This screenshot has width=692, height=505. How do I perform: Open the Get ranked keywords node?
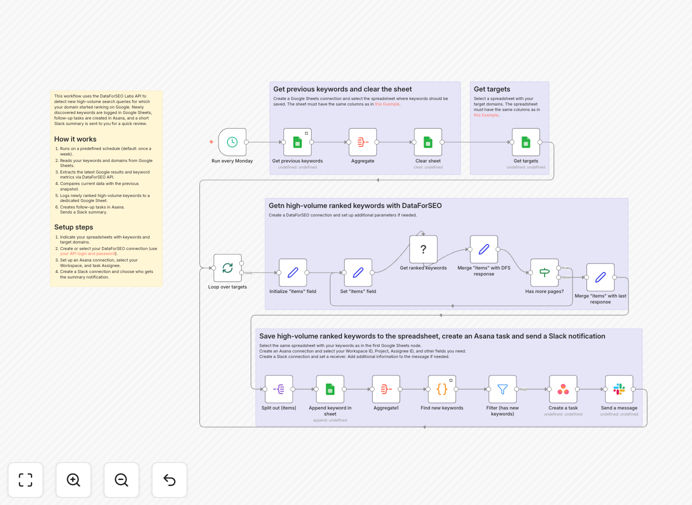coord(423,249)
